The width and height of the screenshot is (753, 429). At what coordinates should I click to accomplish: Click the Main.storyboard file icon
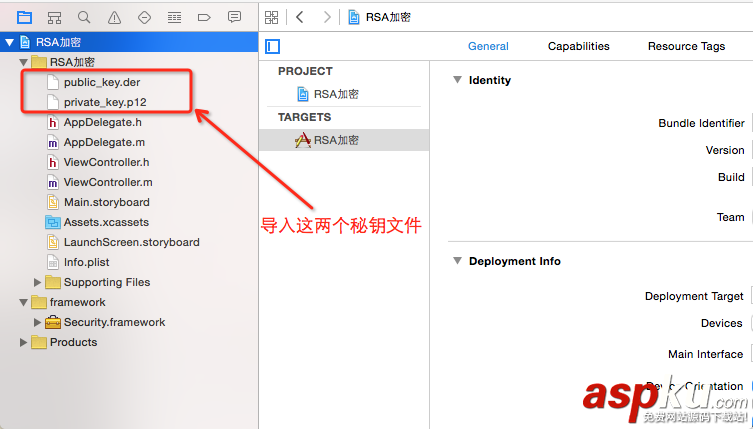pos(53,202)
